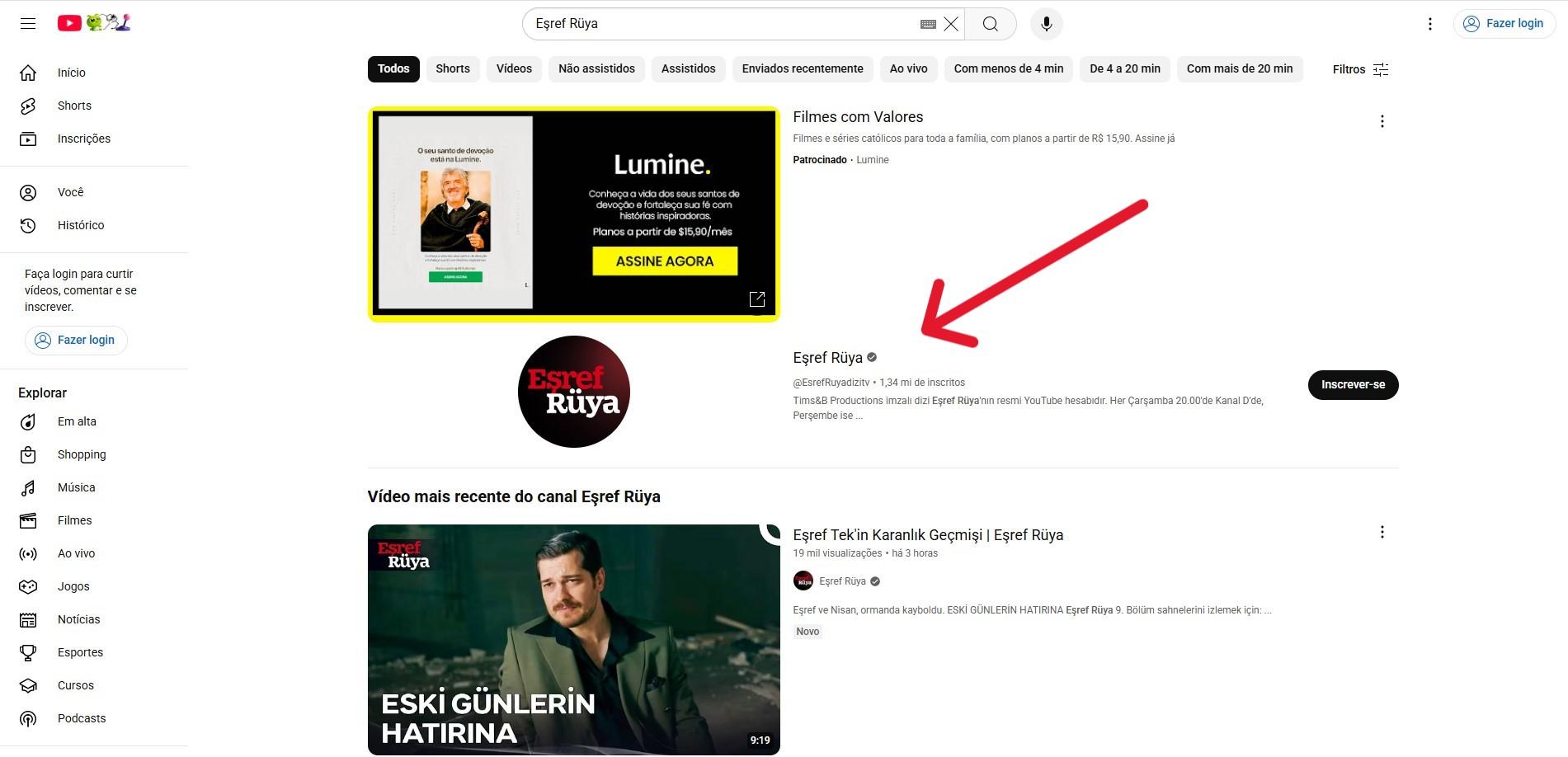The width and height of the screenshot is (1568, 757).
Task: Open settings three-dot menu in header
Action: point(1429,24)
